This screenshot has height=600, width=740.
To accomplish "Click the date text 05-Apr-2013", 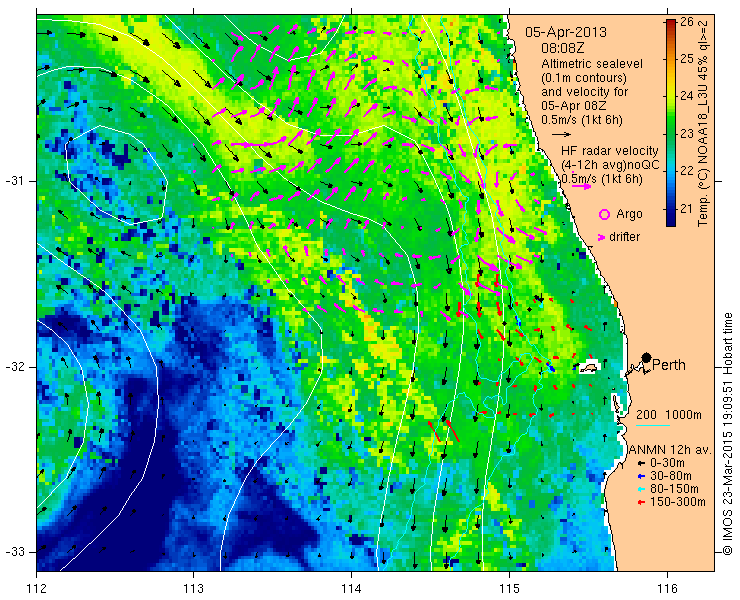I will (566, 32).
